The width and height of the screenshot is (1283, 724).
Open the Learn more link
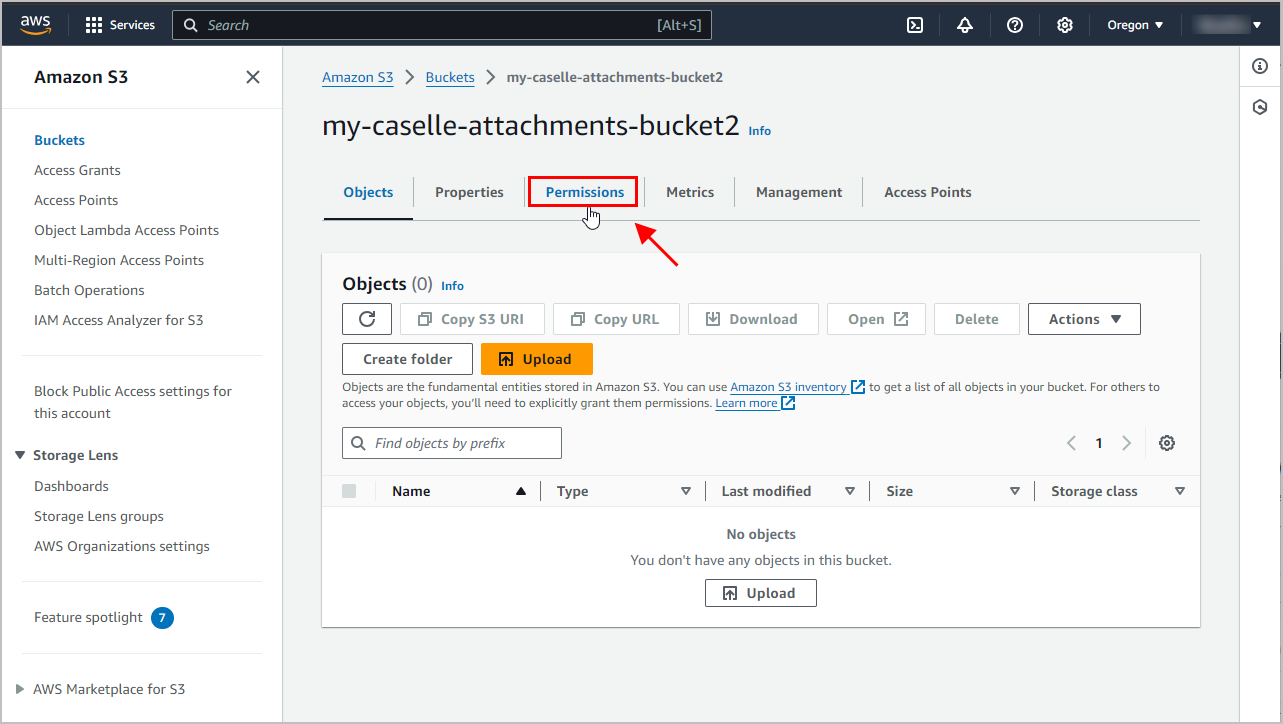(x=755, y=403)
